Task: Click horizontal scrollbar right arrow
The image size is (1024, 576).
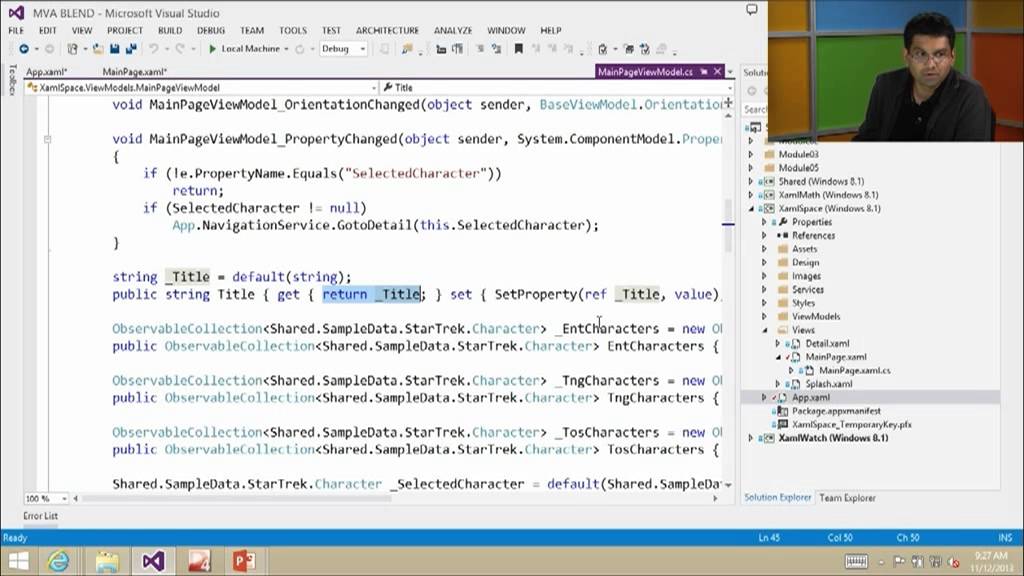Action: click(x=715, y=498)
